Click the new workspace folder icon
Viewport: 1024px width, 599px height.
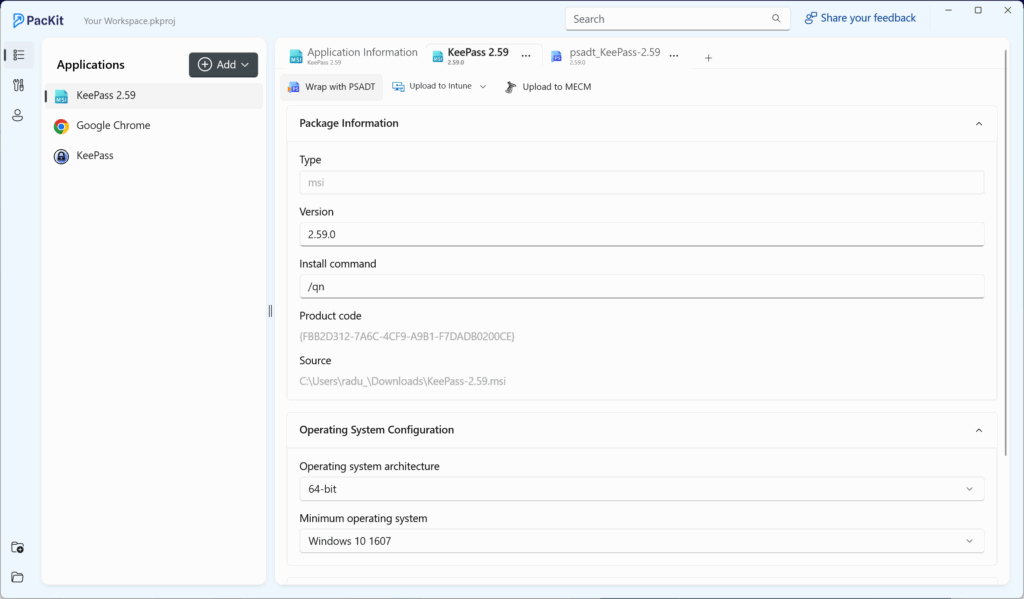pyautogui.click(x=18, y=547)
